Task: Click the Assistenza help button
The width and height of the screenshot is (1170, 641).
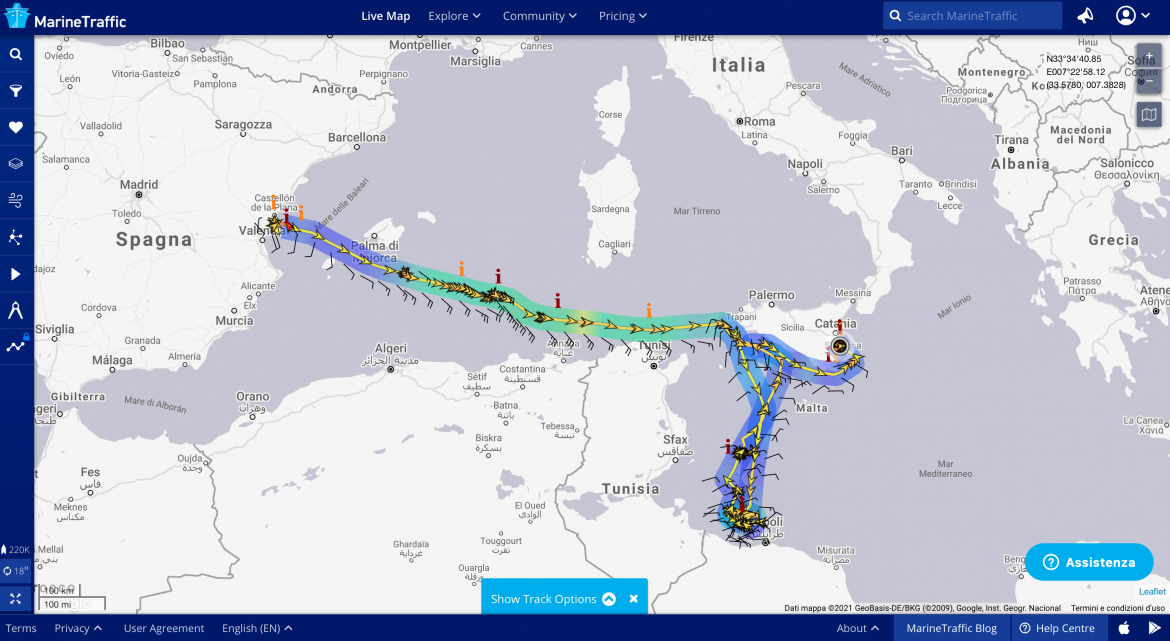Action: pyautogui.click(x=1089, y=563)
